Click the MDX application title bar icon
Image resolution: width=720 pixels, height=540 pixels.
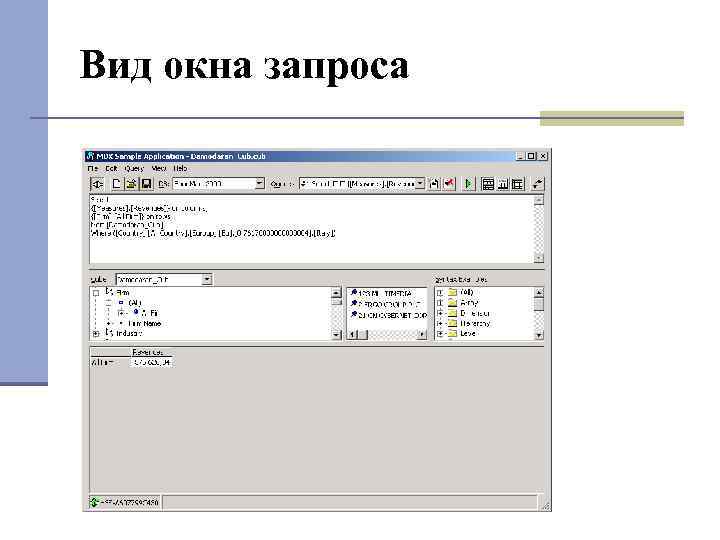90,156
